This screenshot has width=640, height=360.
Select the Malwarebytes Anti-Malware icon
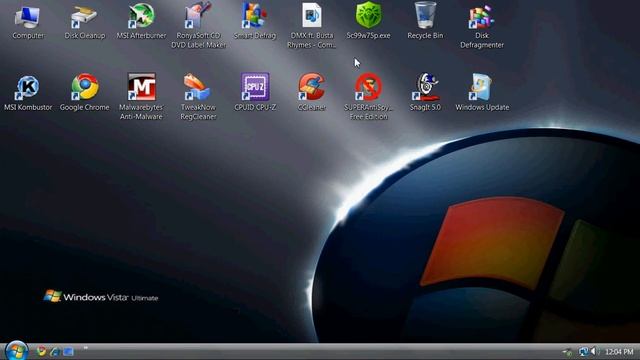(141, 97)
